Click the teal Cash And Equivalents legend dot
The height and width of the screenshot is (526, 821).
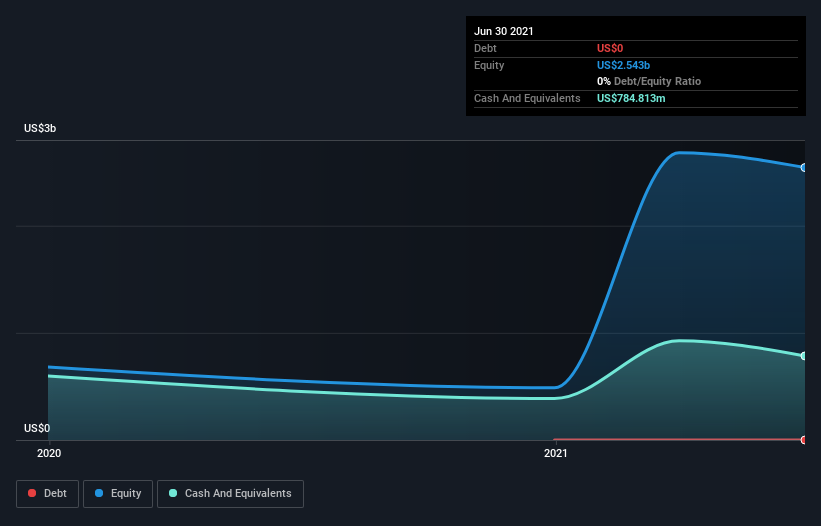click(173, 493)
